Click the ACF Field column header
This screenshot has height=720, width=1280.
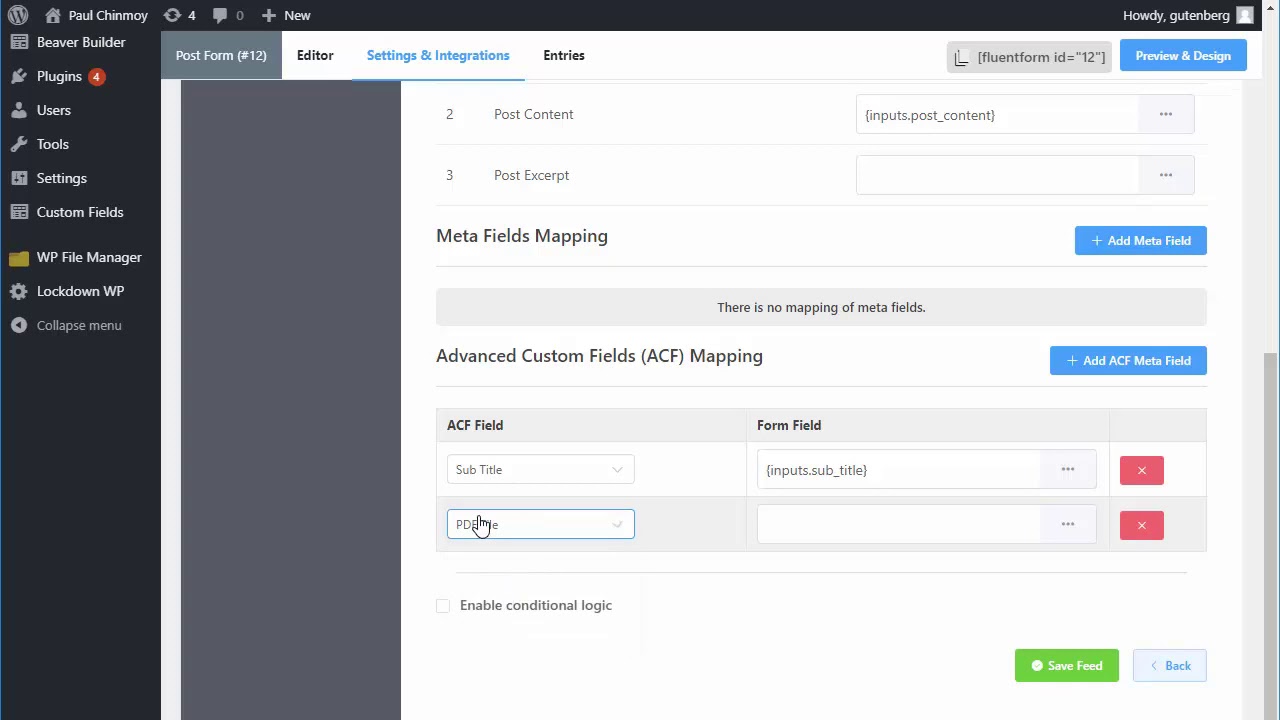pos(475,425)
